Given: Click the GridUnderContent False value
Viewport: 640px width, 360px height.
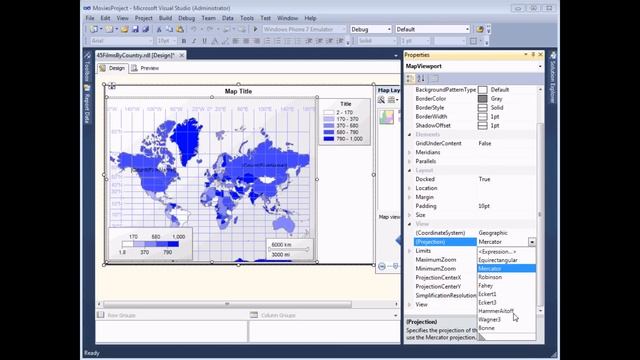Looking at the screenshot, I should coord(485,144).
